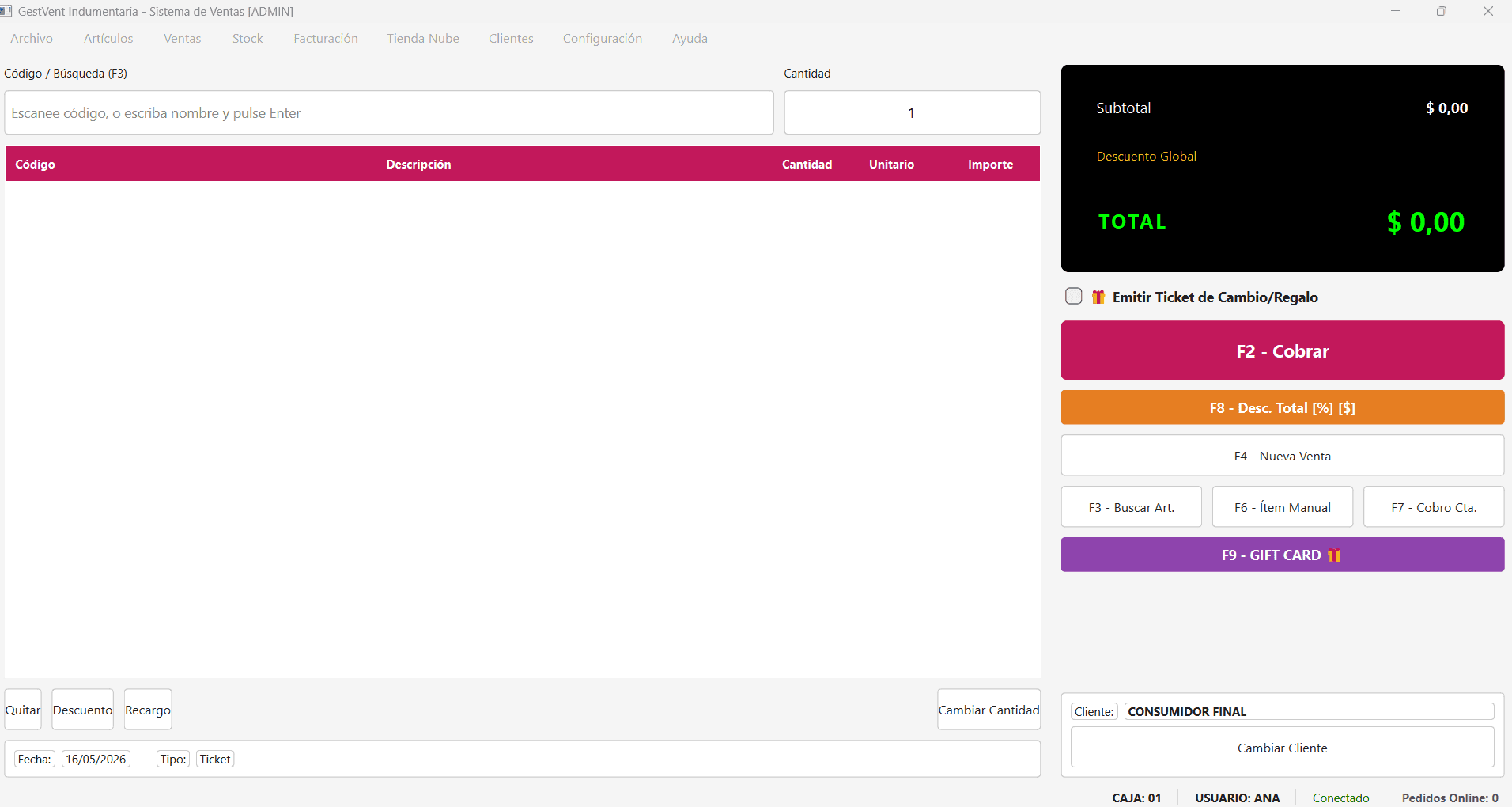The height and width of the screenshot is (807, 1512).
Task: Click the Descripción column header
Action: [418, 164]
